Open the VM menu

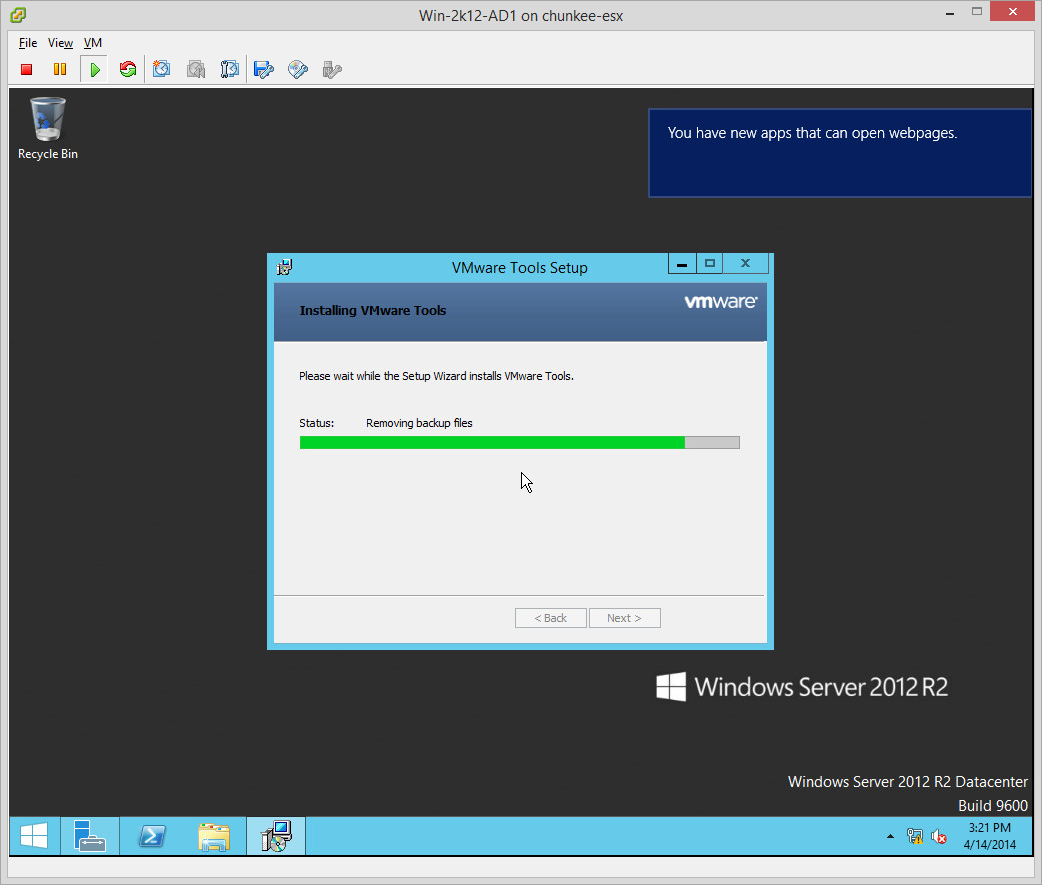[93, 43]
